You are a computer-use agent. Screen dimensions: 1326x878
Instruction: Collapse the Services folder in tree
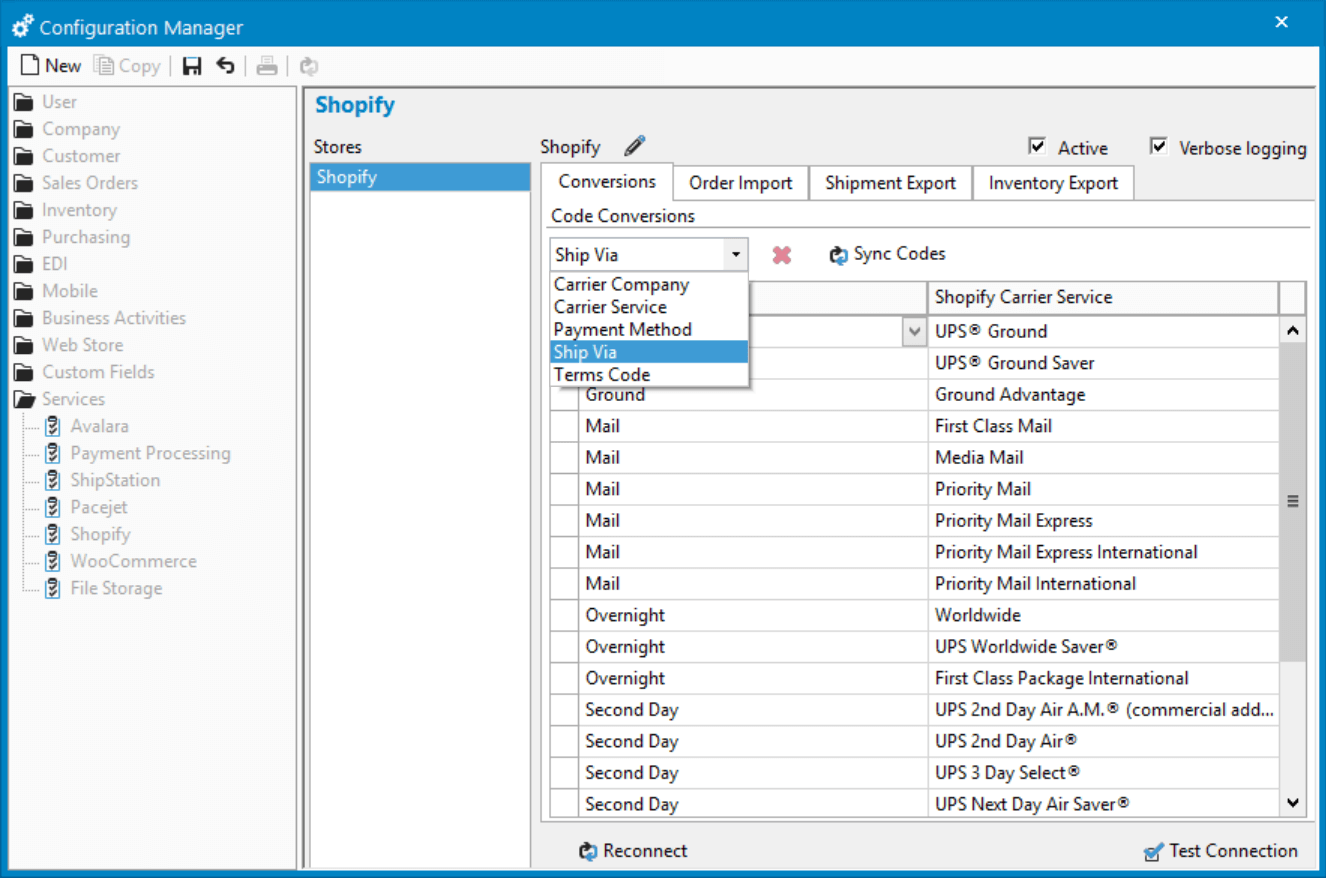coord(24,399)
